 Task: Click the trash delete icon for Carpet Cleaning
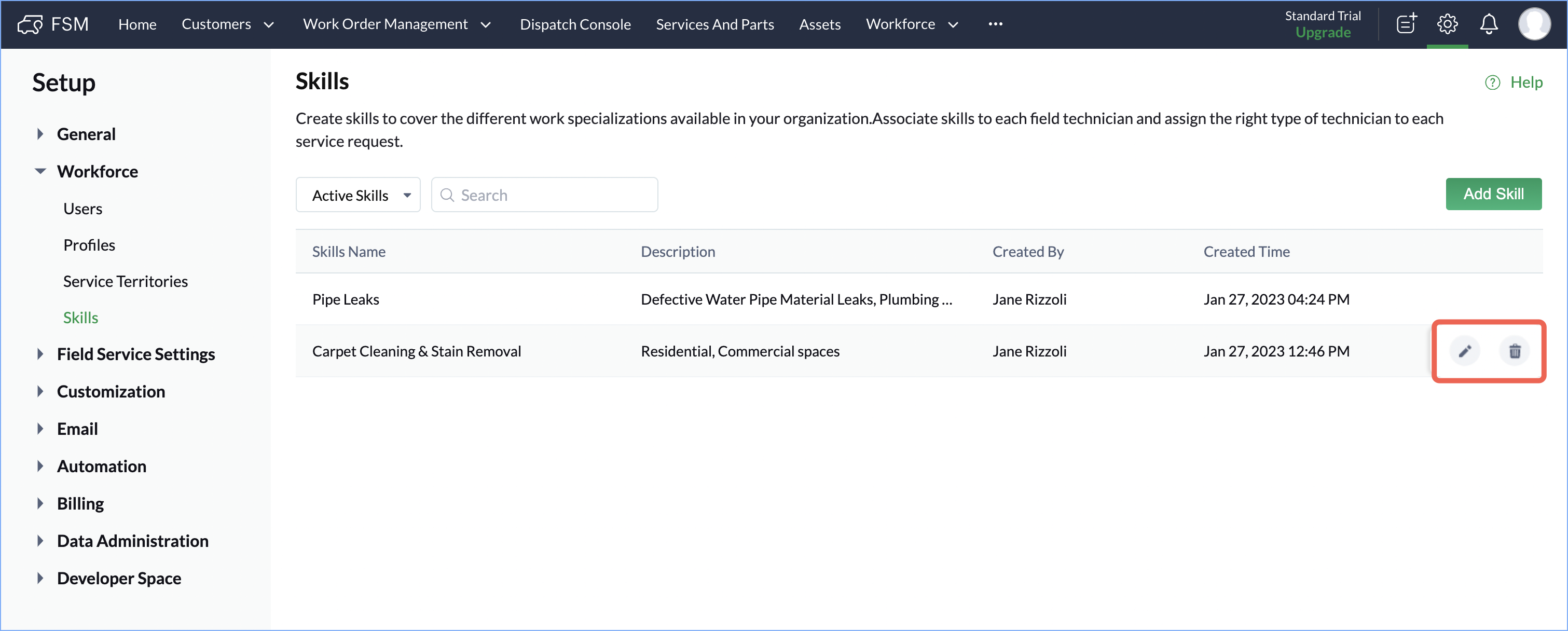click(x=1515, y=351)
